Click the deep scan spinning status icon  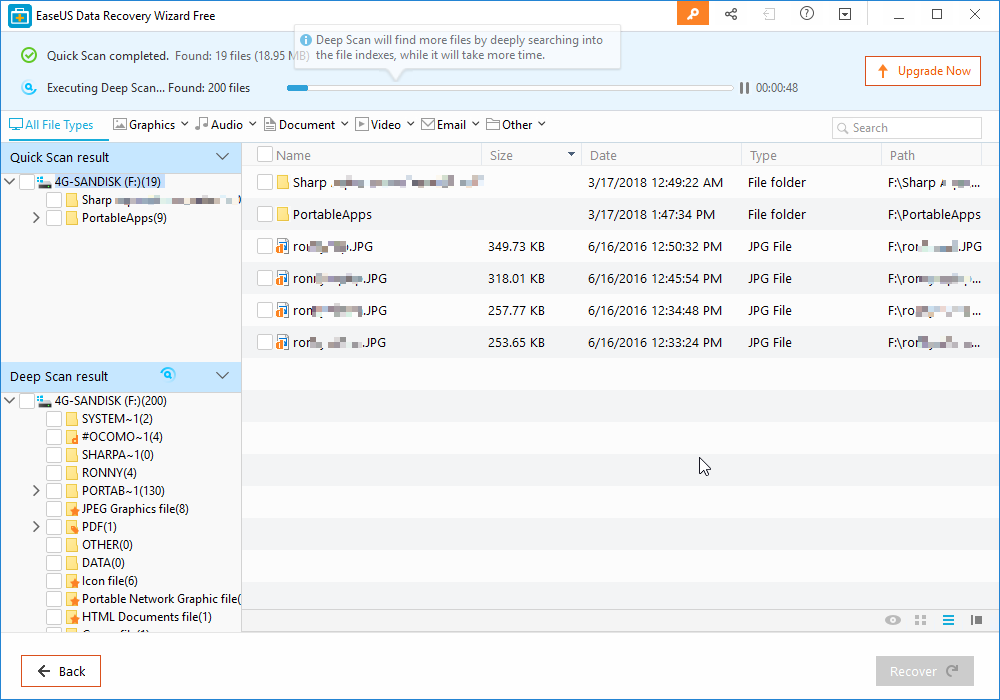click(x=168, y=374)
